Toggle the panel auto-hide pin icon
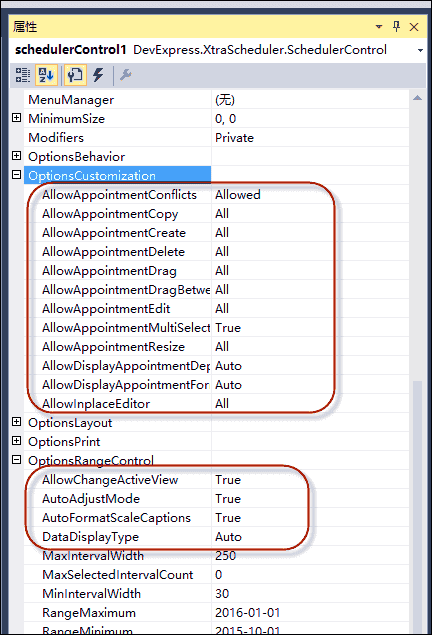 pos(396,27)
